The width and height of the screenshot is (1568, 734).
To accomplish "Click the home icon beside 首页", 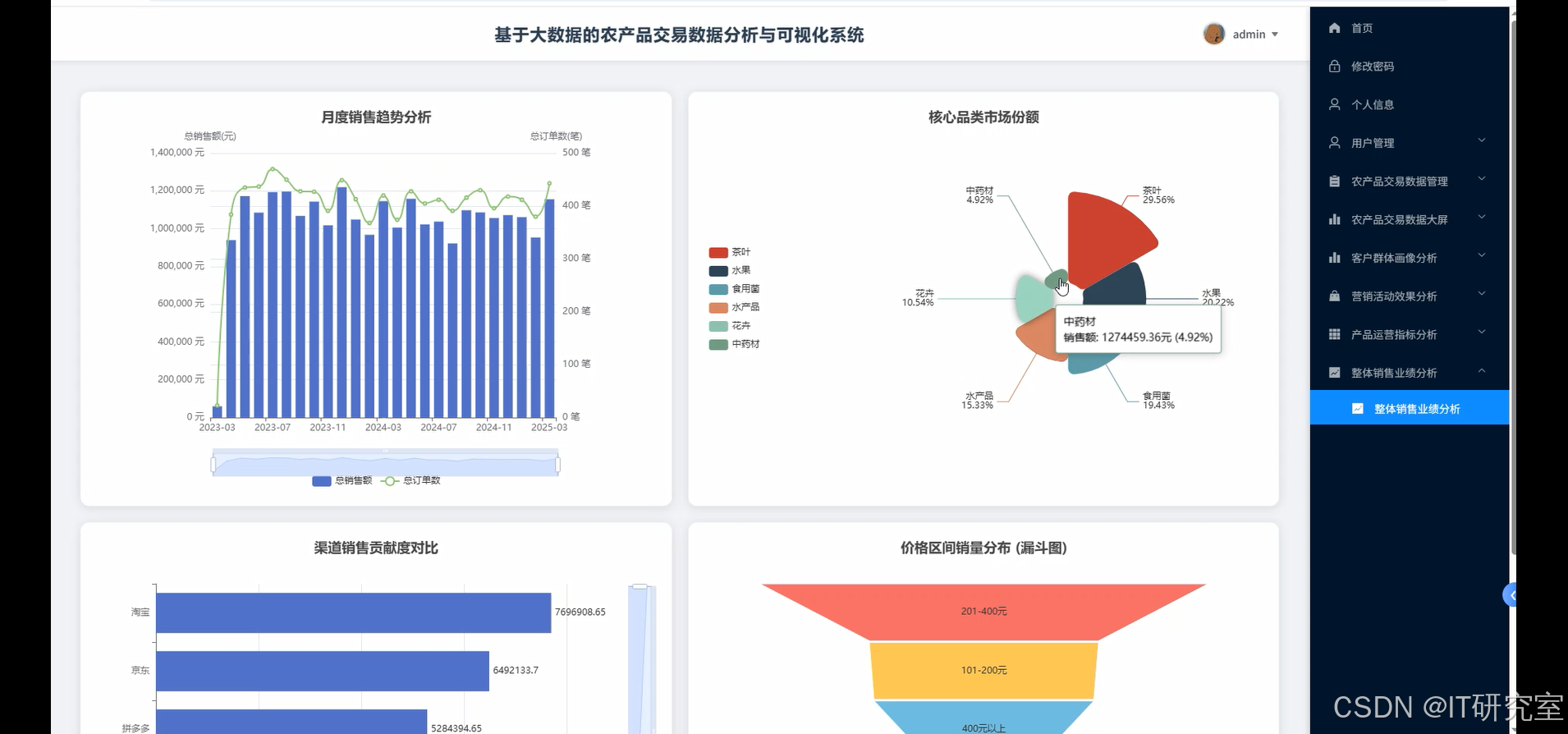I will click(1334, 28).
